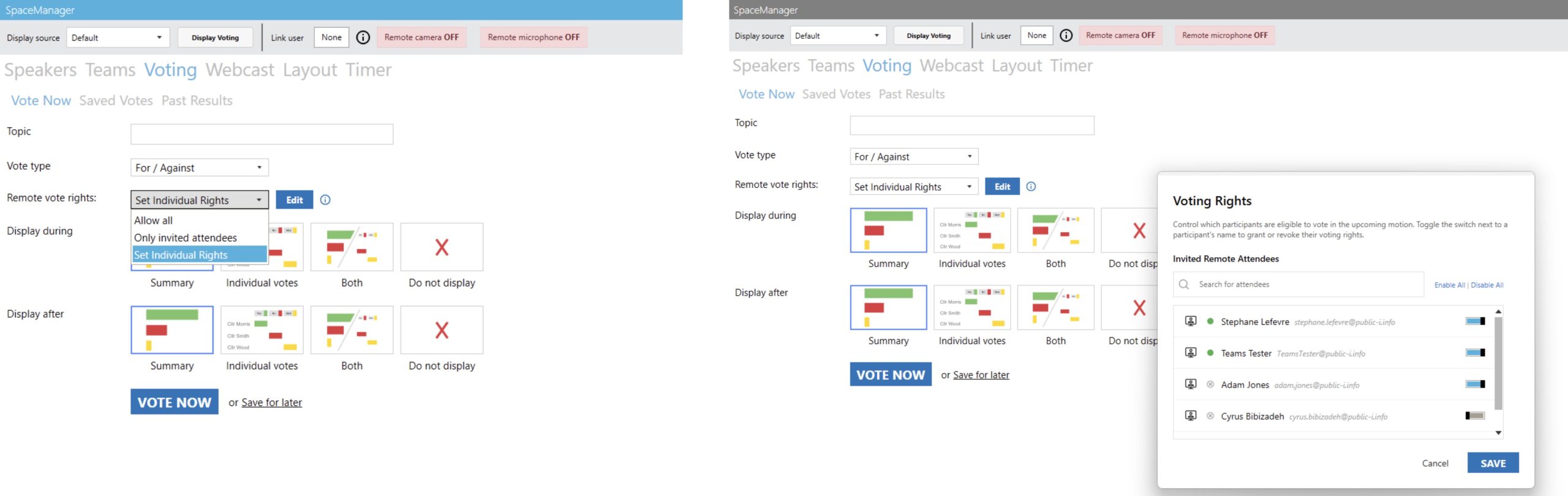Select Display during Both thumbnail in left window
Screen dimensions: 1568x496
[352, 247]
